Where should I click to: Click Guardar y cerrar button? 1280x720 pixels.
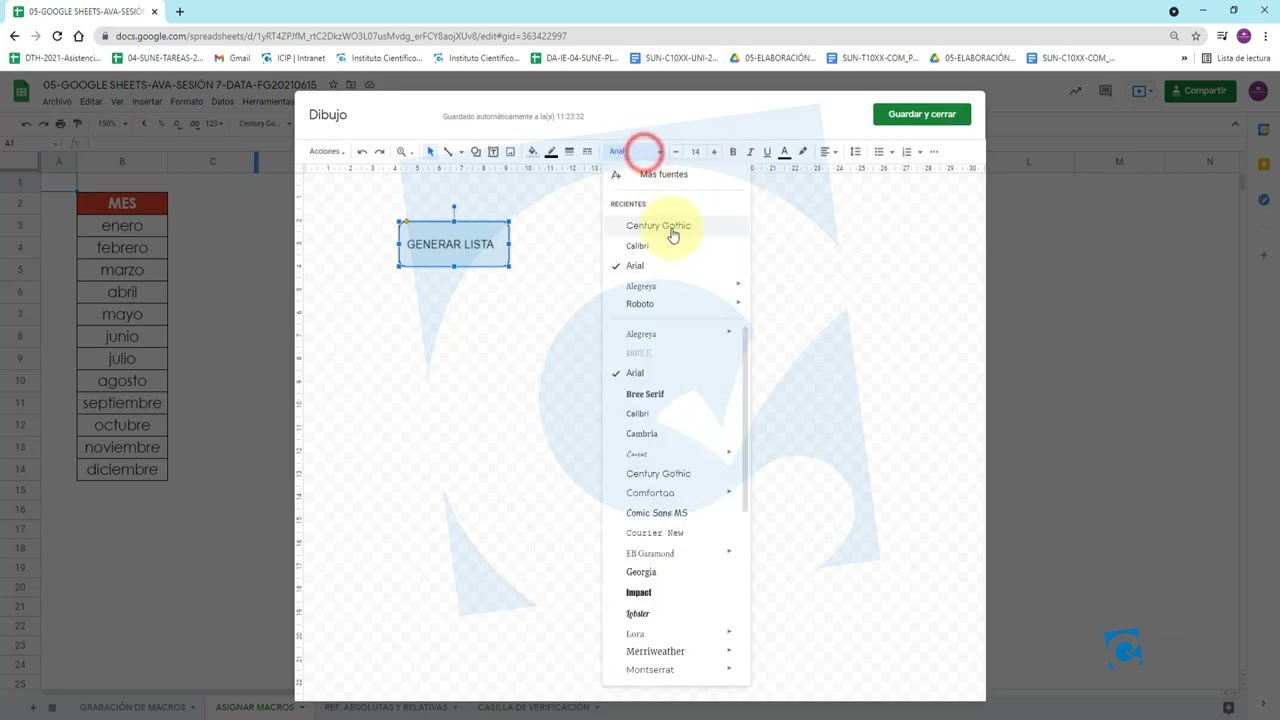click(x=922, y=114)
